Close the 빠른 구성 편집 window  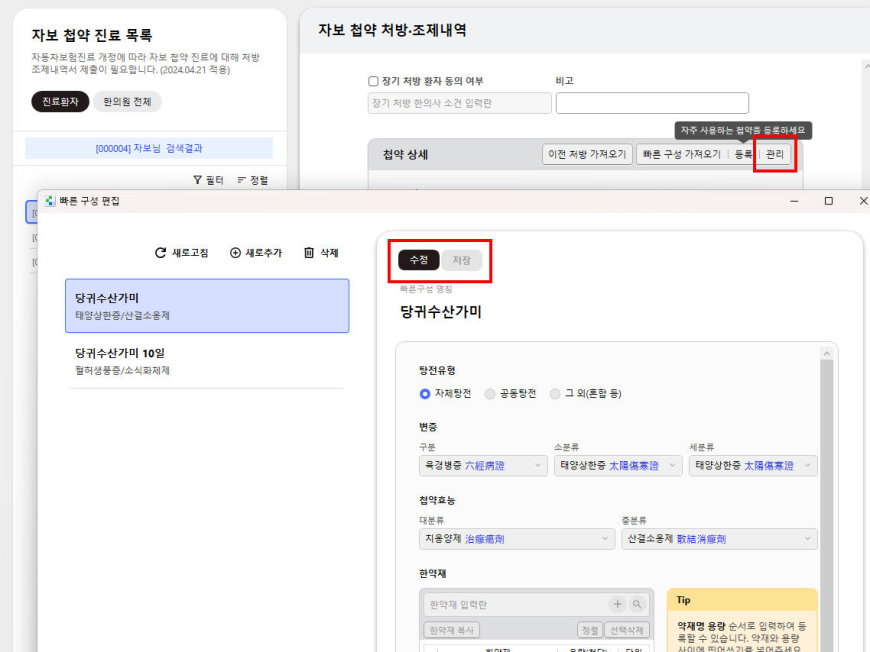(x=863, y=201)
